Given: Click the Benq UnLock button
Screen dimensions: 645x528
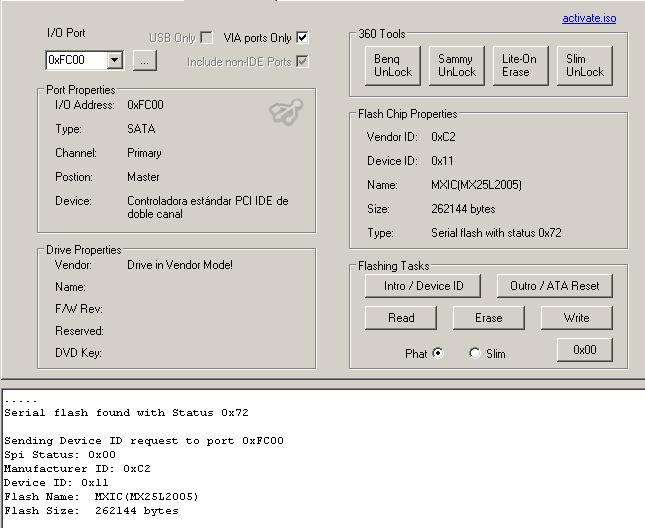Looking at the screenshot, I should 393,66.
